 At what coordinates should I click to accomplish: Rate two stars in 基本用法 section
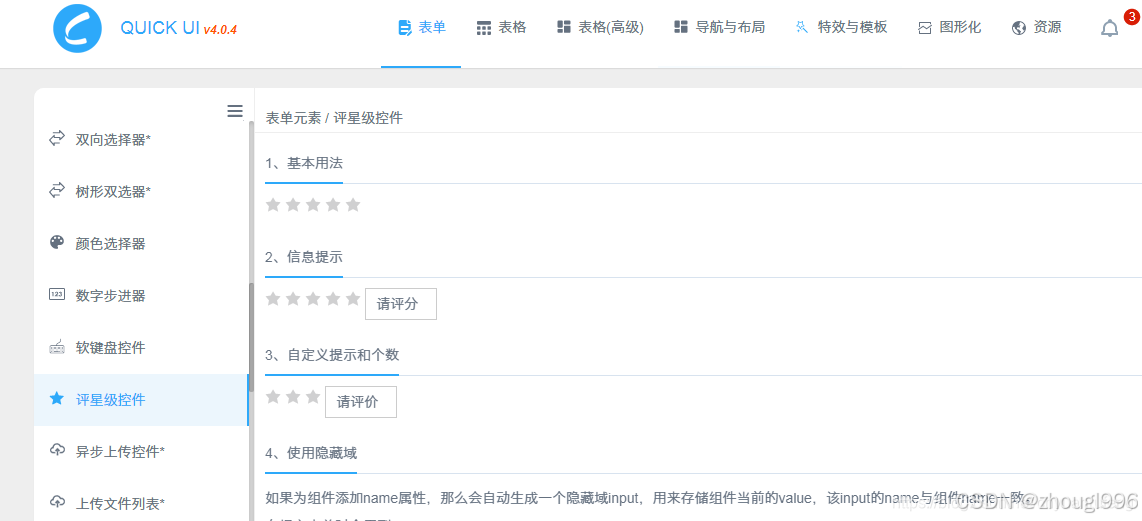click(x=293, y=205)
